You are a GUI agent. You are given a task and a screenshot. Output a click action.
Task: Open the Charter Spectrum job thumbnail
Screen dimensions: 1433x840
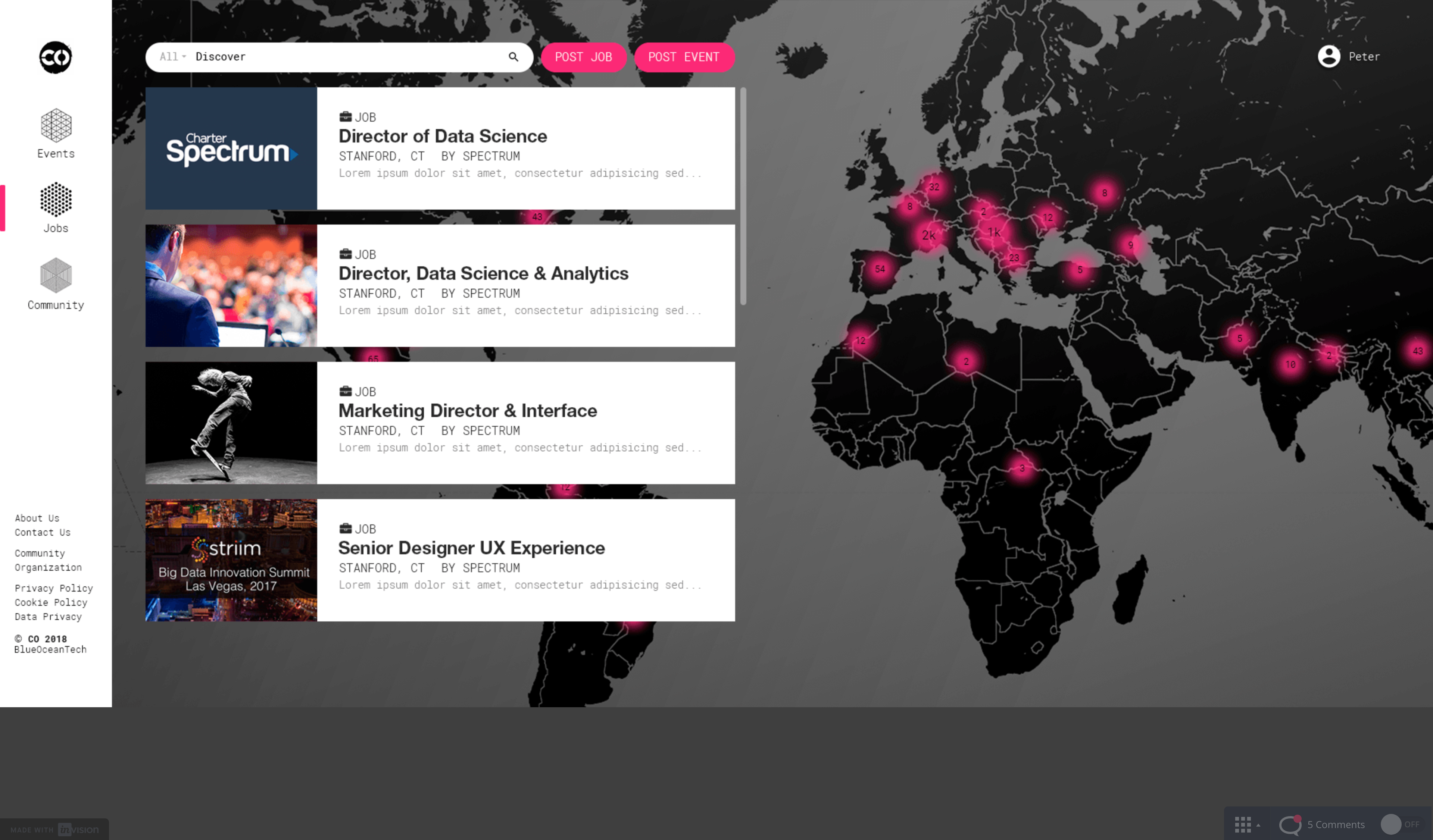(231, 148)
